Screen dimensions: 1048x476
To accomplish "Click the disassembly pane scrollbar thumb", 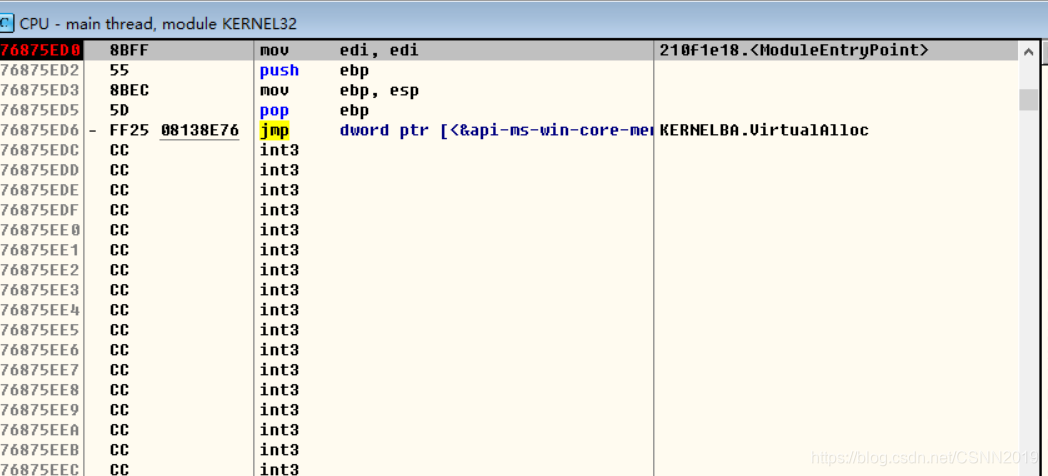I will coord(1028,100).
